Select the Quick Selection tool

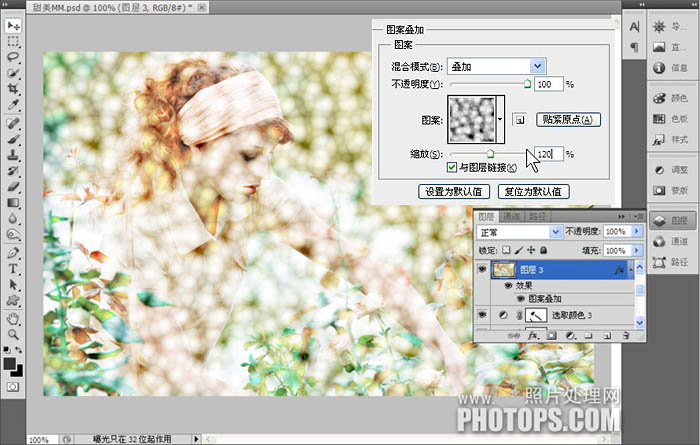pos(13,73)
